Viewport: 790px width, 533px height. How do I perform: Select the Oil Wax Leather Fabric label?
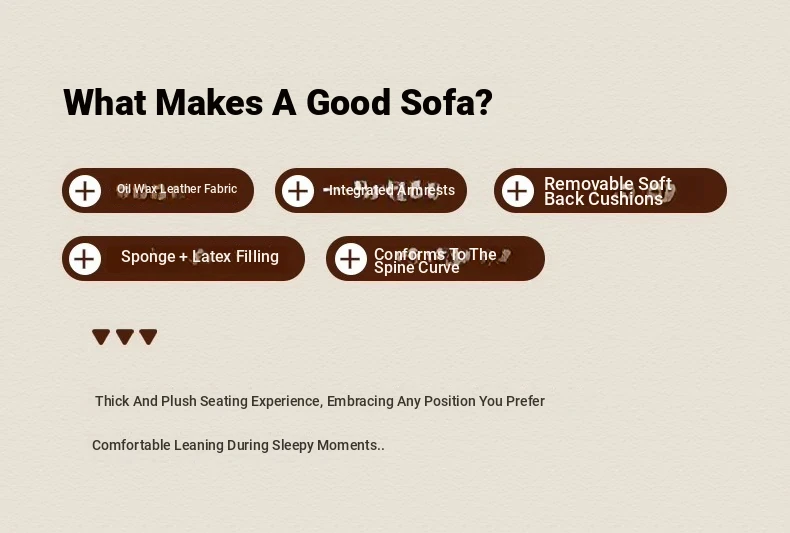tap(177, 189)
